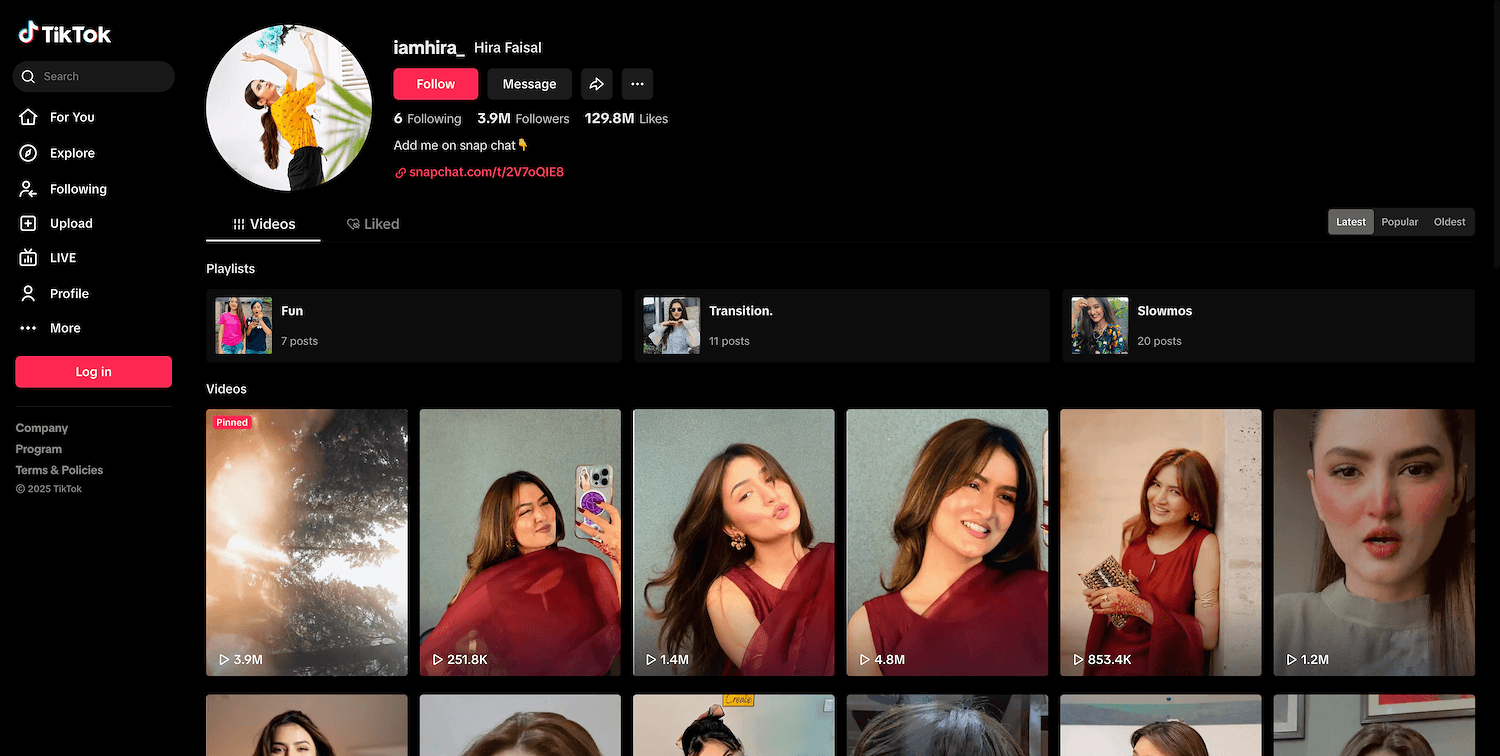Click the TikTok logo
The width and height of the screenshot is (1500, 756).
[65, 34]
